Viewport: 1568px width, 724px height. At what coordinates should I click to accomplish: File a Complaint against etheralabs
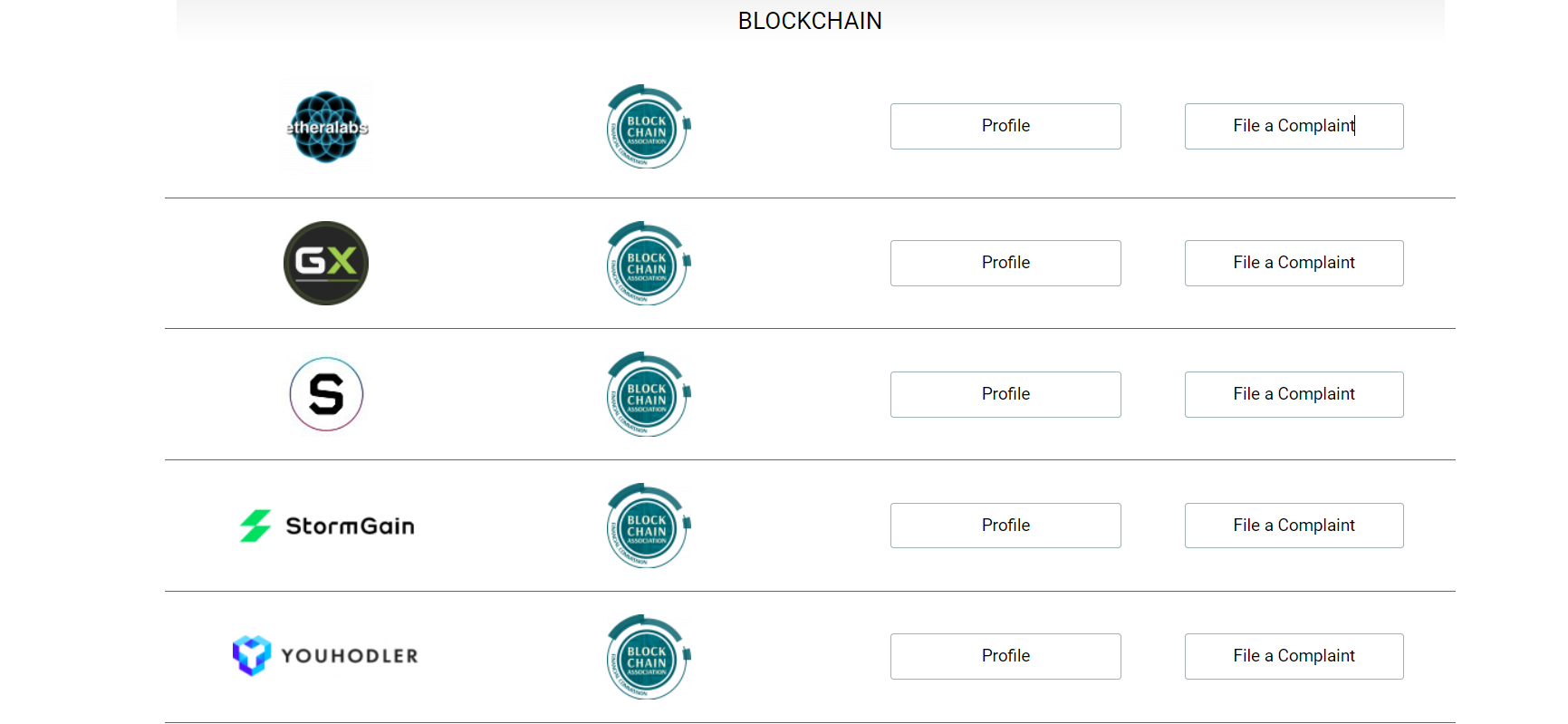coord(1294,126)
